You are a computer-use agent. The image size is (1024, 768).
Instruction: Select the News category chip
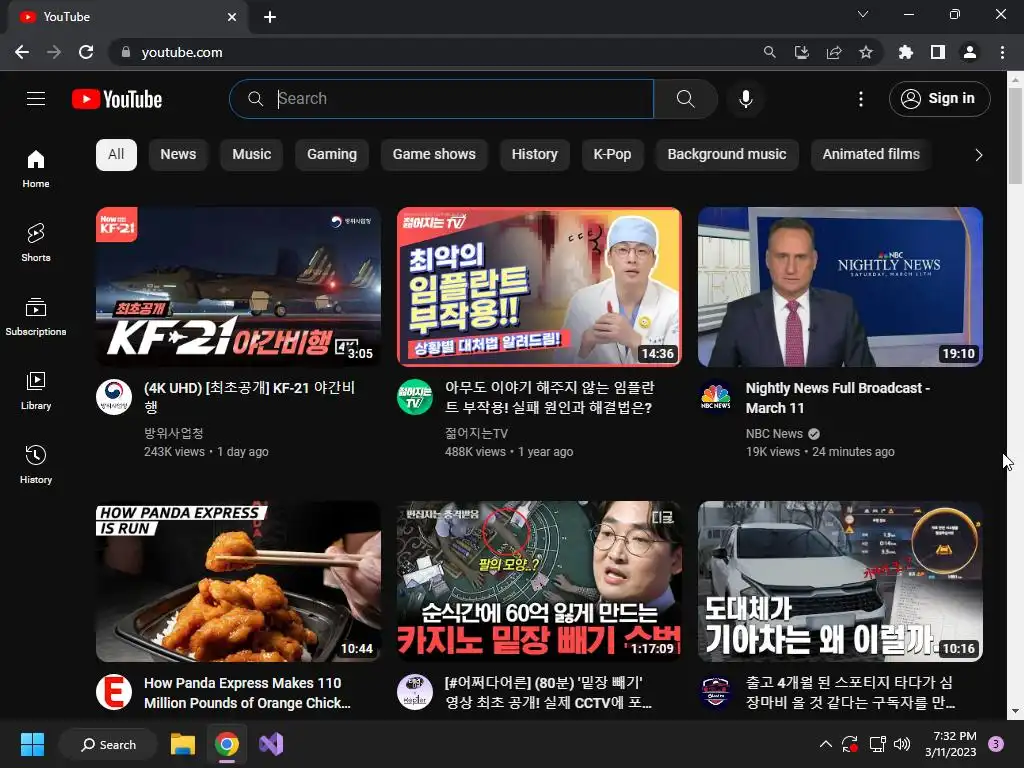[178, 155]
